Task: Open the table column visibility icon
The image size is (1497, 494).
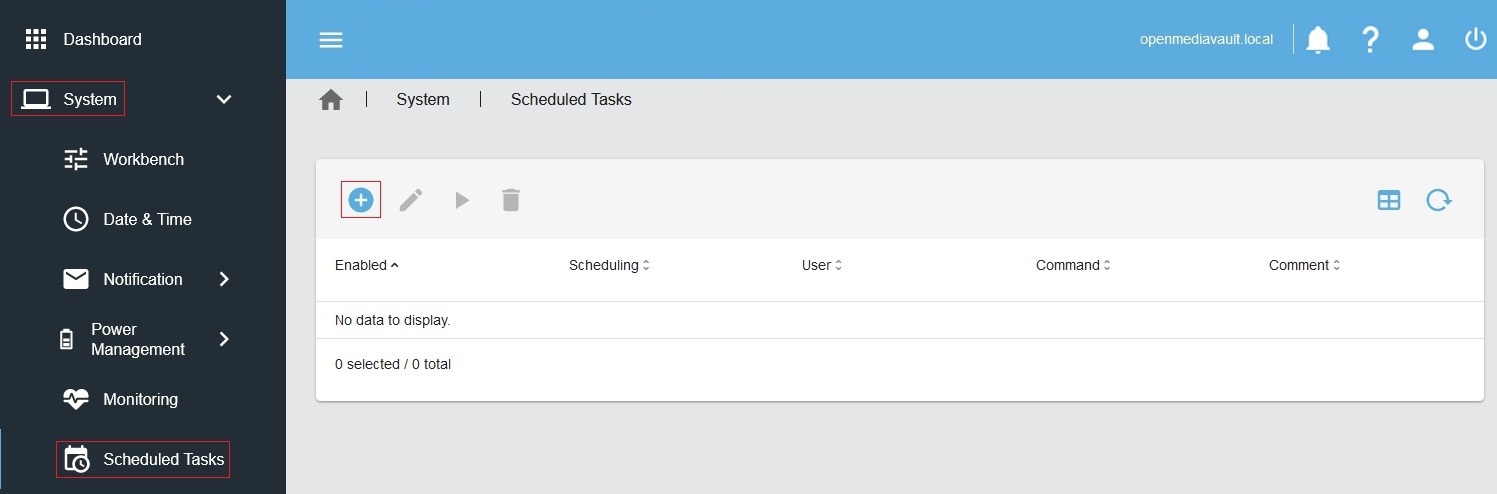Action: click(x=1389, y=200)
